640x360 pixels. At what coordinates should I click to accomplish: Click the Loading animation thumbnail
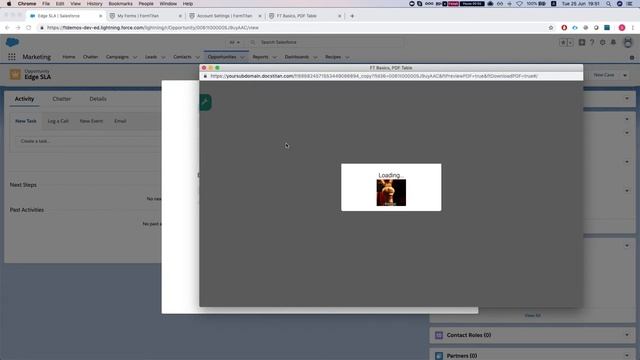tap(391, 193)
